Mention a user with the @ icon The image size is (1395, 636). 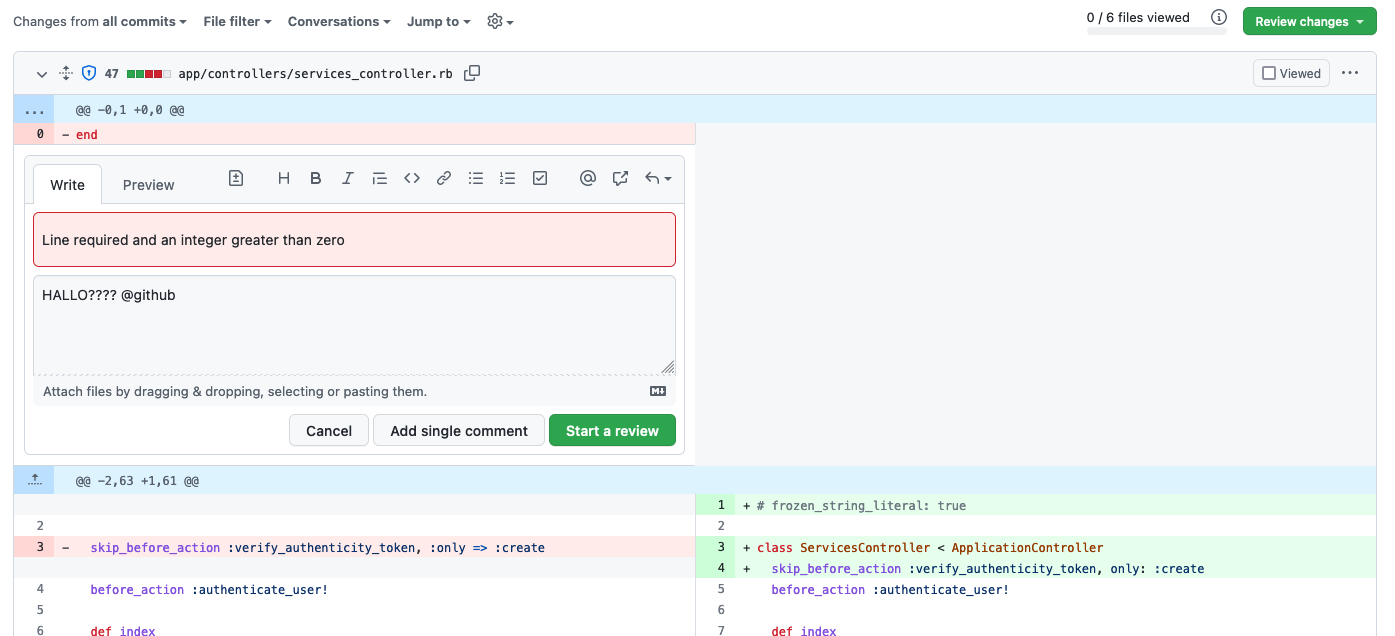pos(587,177)
